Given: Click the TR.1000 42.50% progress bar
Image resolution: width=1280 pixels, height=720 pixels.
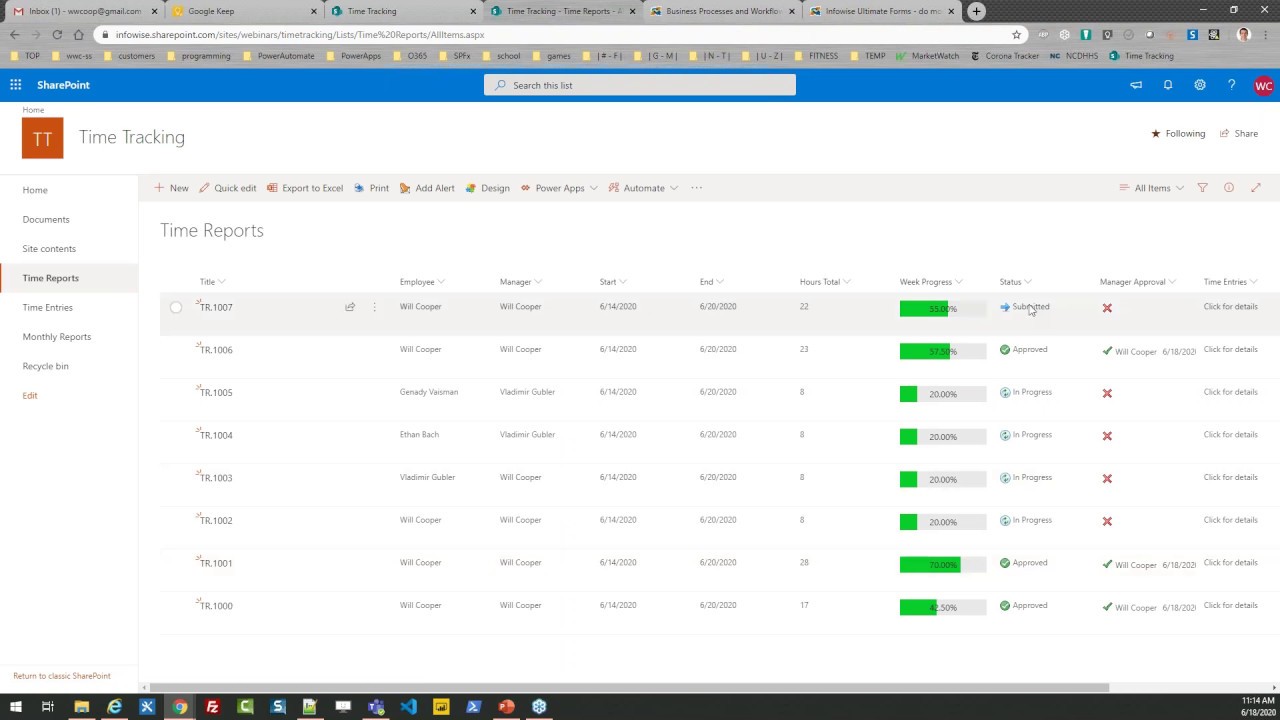Looking at the screenshot, I should pyautogui.click(x=943, y=607).
